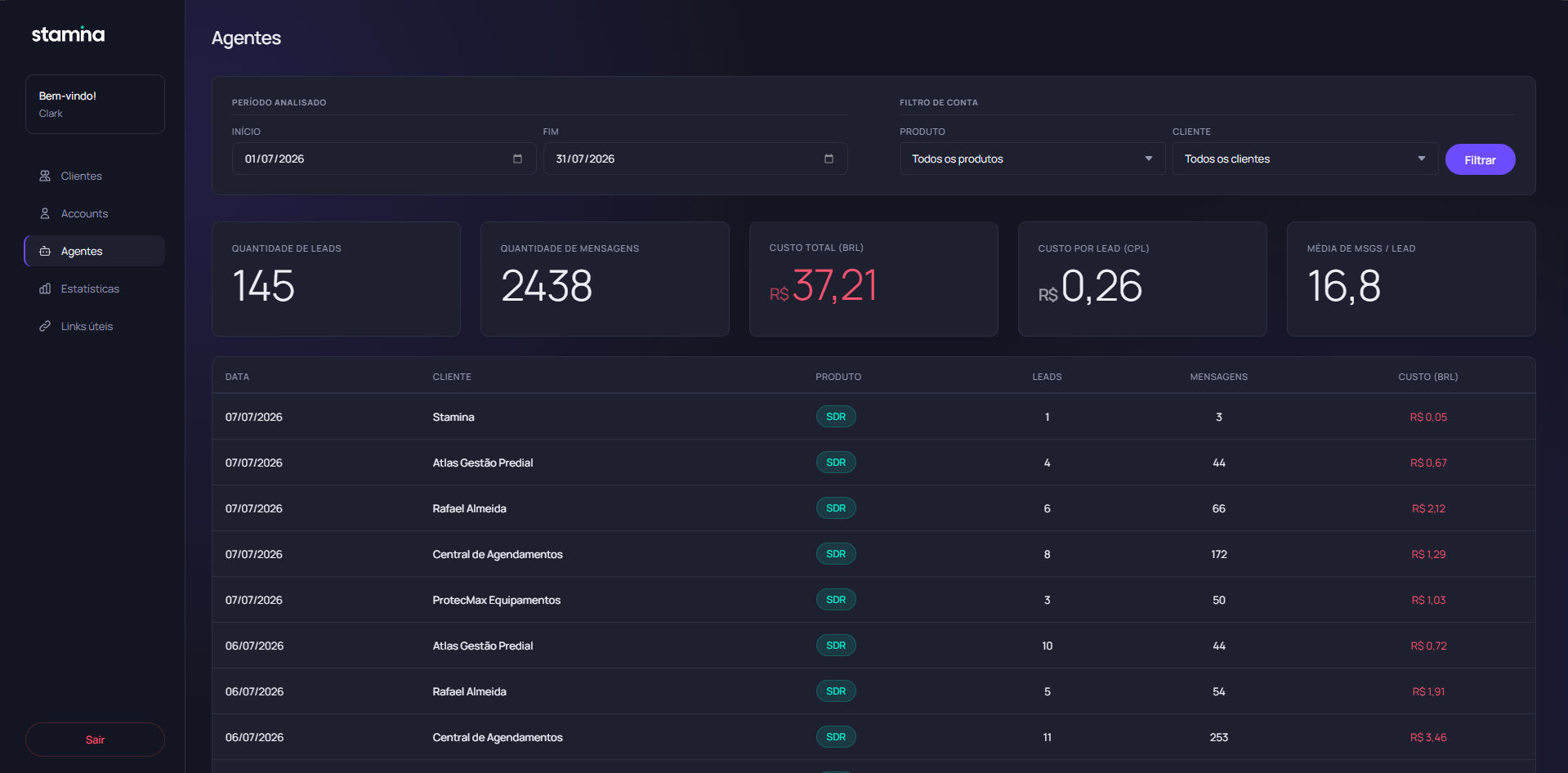Click cost R$ 0,67 in table

tap(1428, 462)
